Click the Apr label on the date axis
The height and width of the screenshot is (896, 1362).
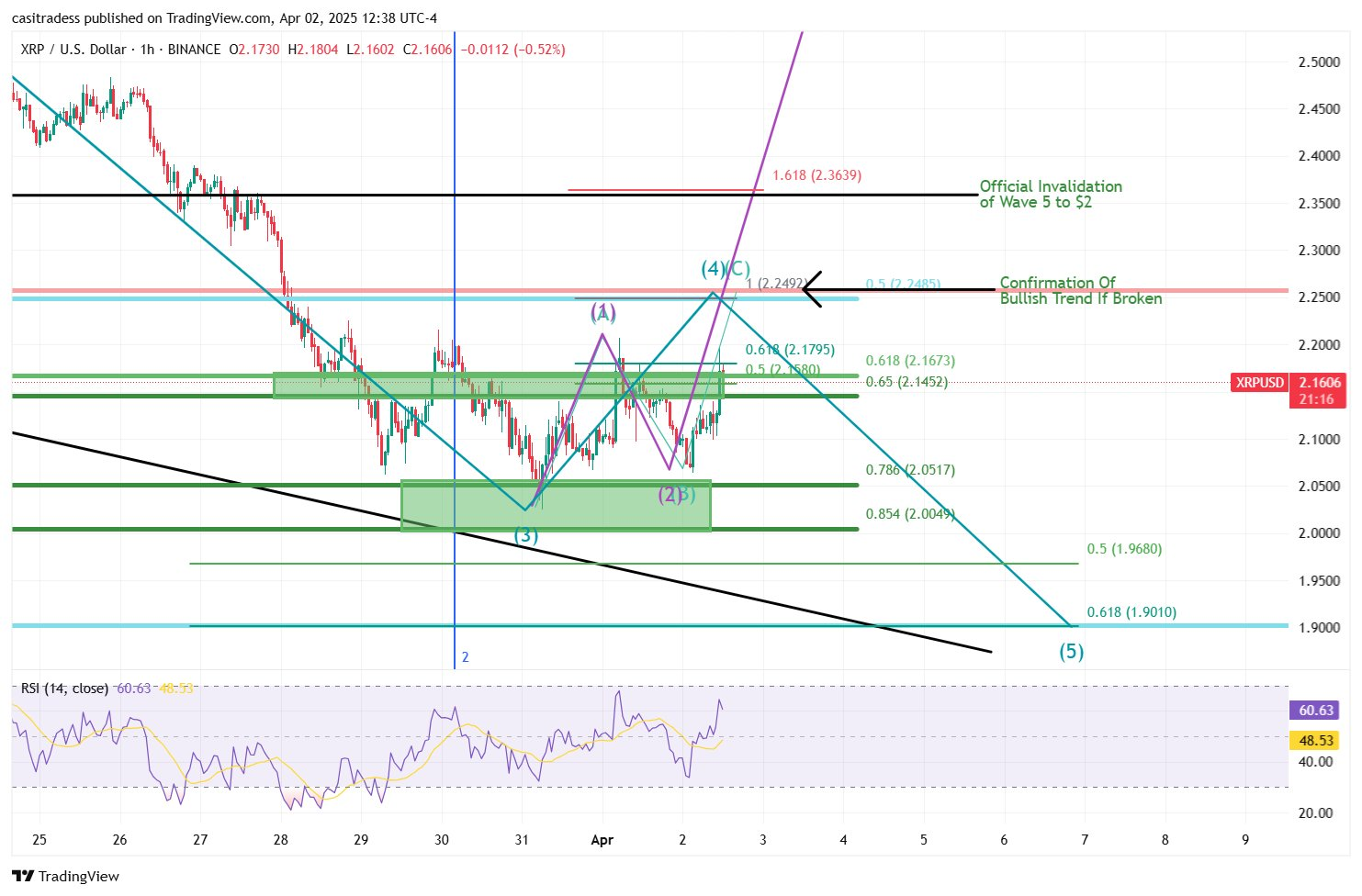(602, 840)
